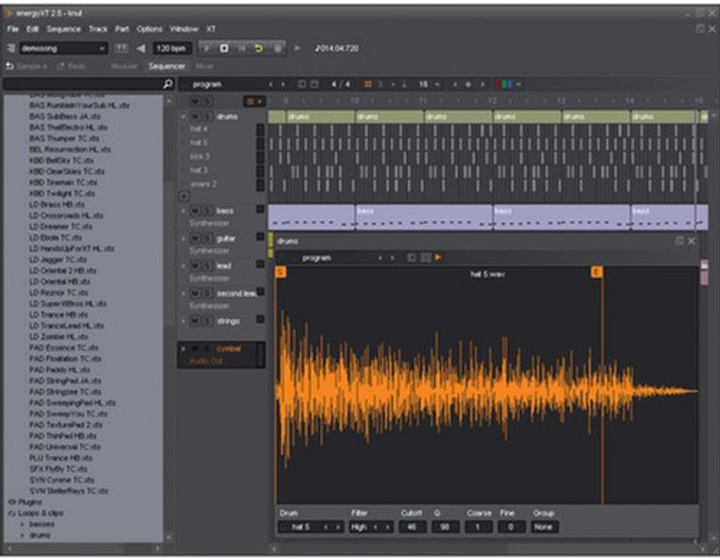The height and width of the screenshot is (560, 720).
Task: Click the magnifier search icon in browser
Action: [x=168, y=84]
